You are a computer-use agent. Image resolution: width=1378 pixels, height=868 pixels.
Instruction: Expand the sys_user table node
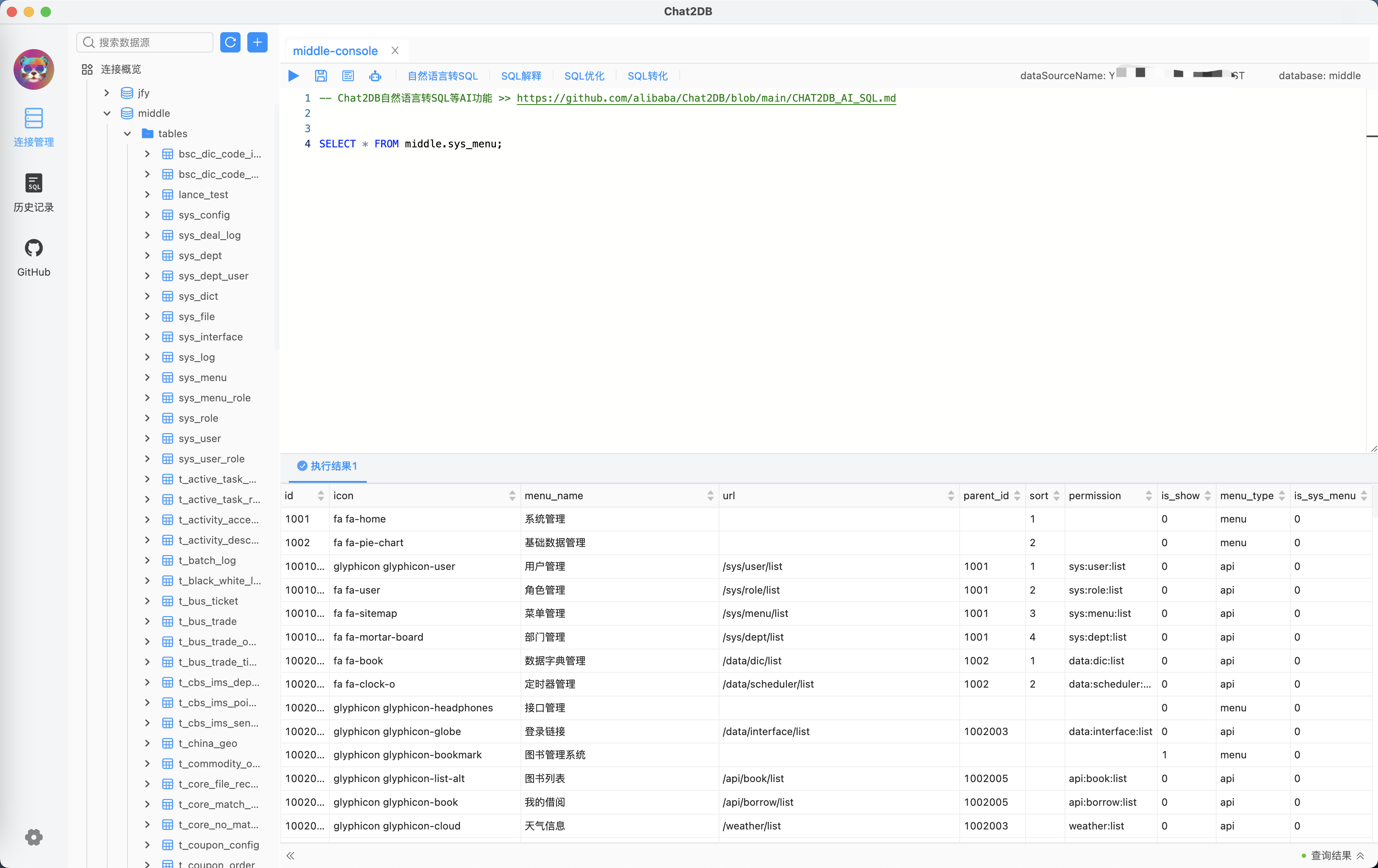(147, 438)
